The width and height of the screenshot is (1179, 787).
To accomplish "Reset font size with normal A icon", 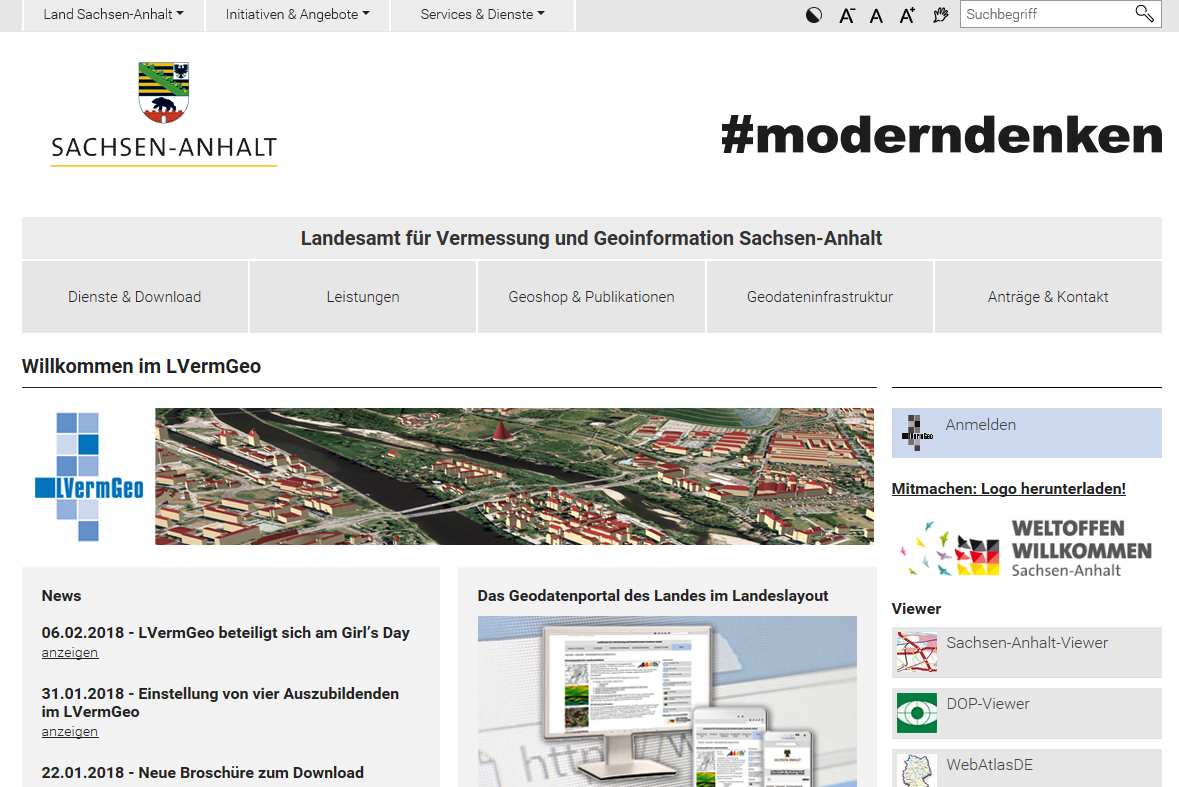I will [876, 16].
